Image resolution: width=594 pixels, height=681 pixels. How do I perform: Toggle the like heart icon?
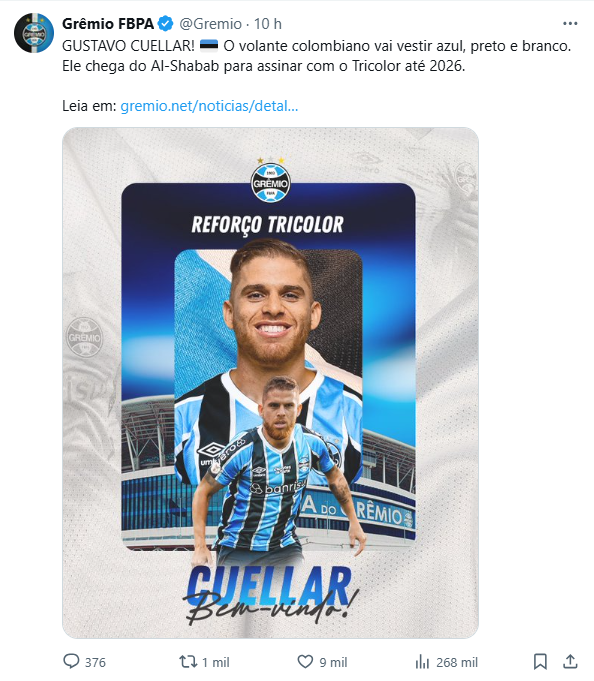tap(305, 662)
